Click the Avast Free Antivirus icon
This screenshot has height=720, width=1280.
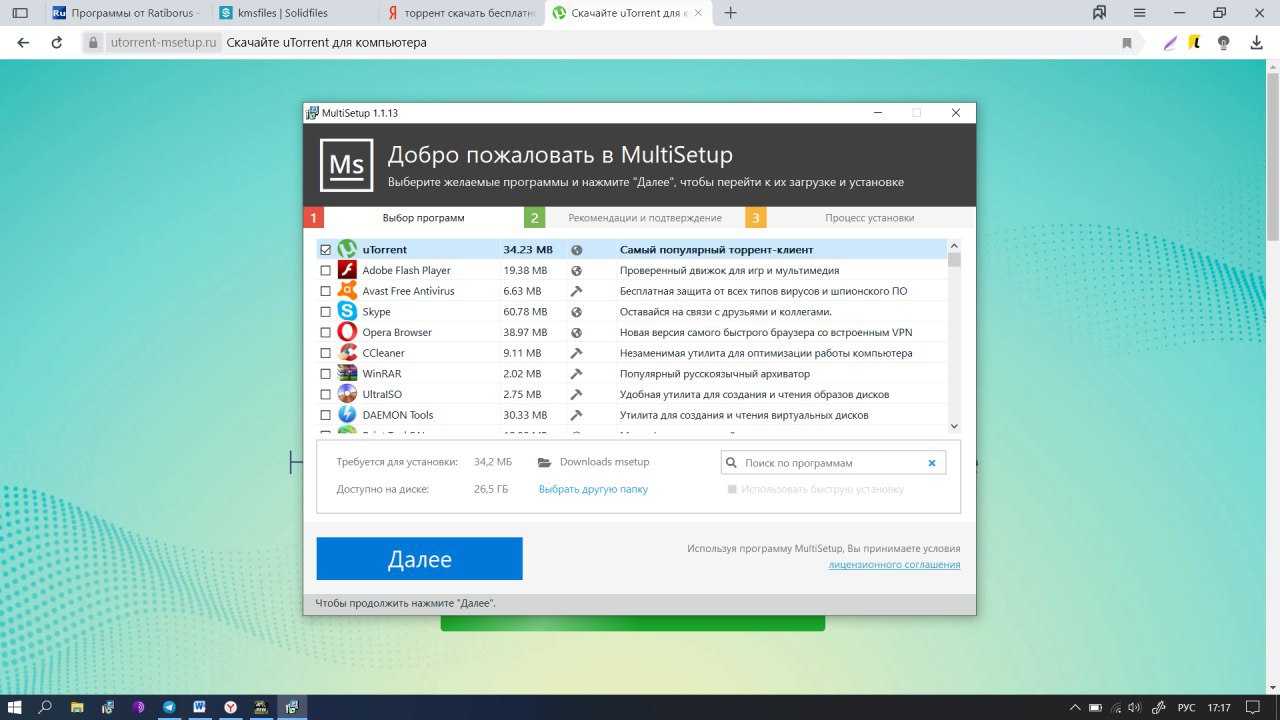pyautogui.click(x=347, y=291)
